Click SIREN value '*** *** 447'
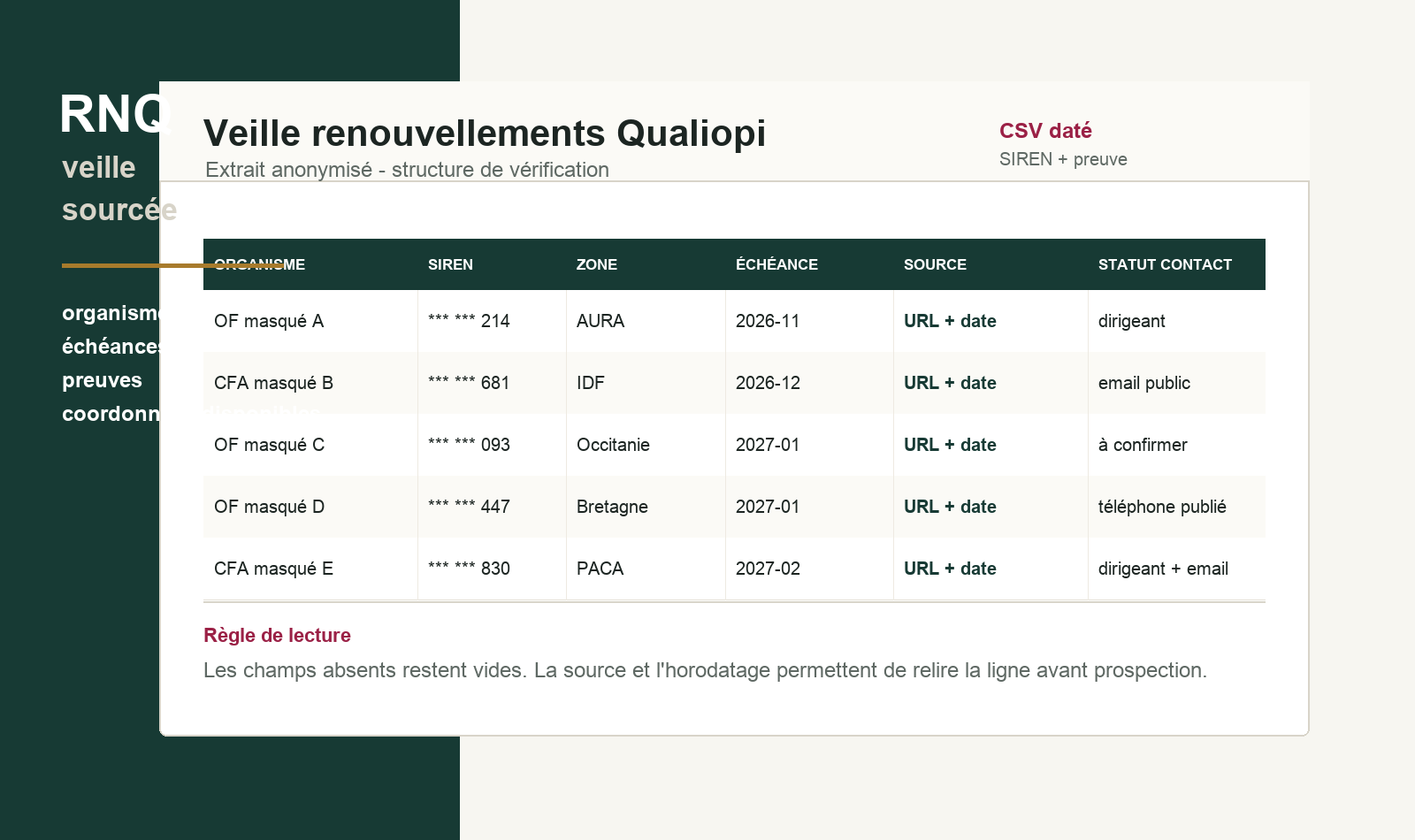Image resolution: width=1415 pixels, height=840 pixels. (469, 507)
